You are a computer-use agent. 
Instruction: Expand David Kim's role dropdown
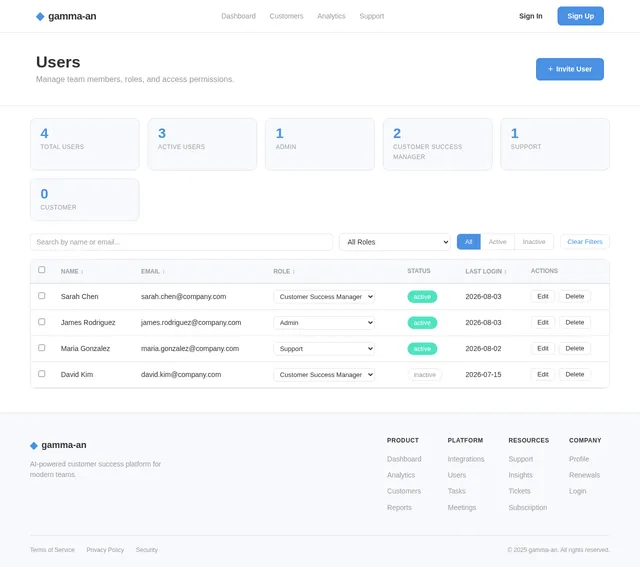click(x=324, y=375)
